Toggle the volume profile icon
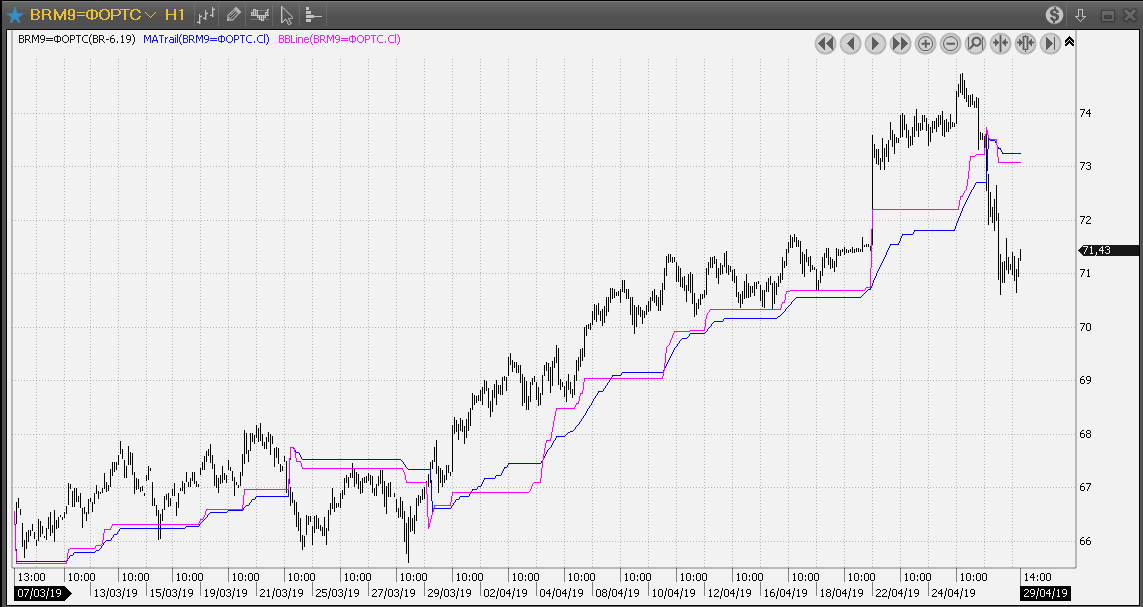Image resolution: width=1143 pixels, height=607 pixels. pos(312,15)
